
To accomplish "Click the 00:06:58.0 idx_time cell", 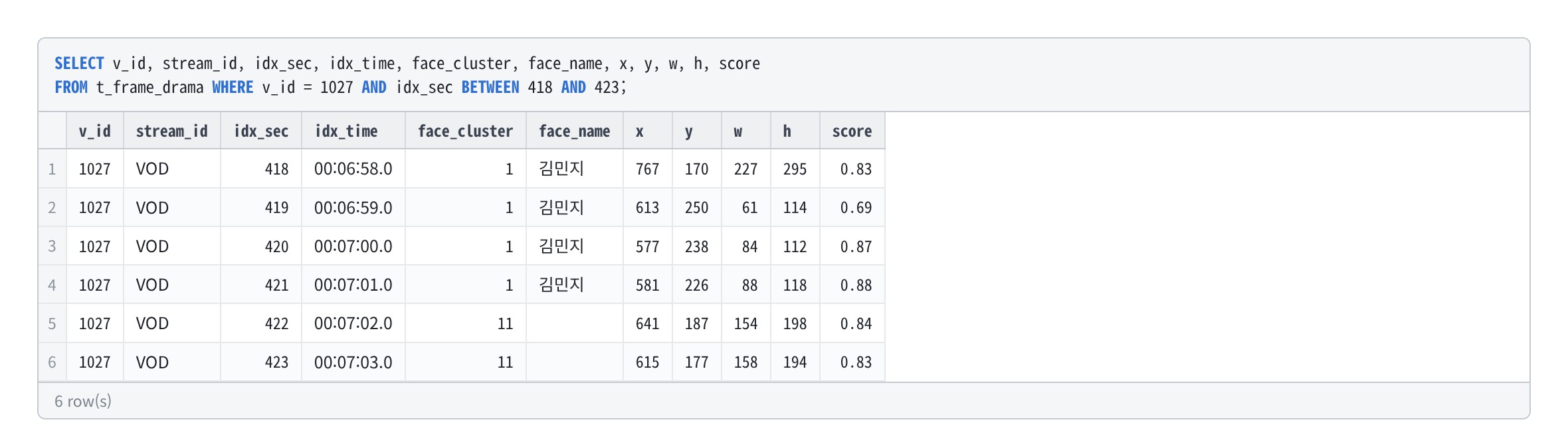I will click(x=353, y=169).
